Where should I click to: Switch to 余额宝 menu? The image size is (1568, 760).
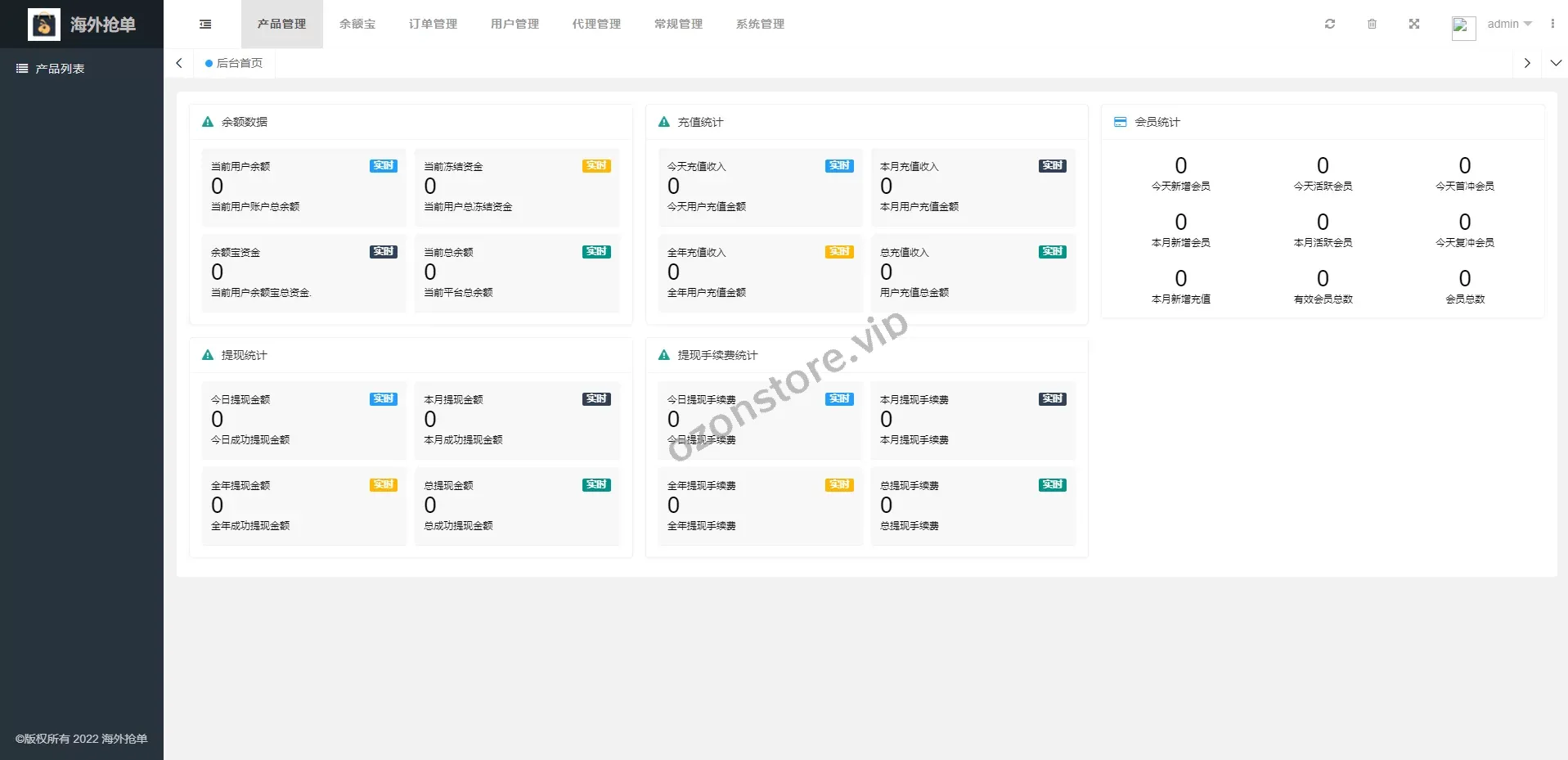pos(357,24)
